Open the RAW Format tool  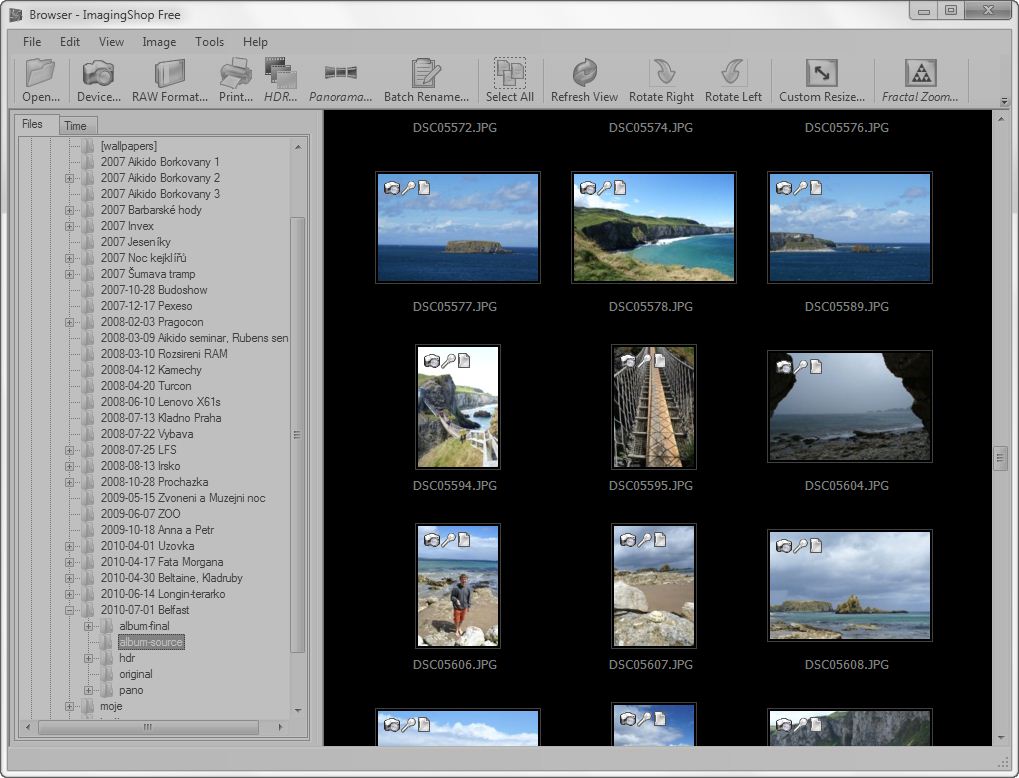tap(170, 81)
